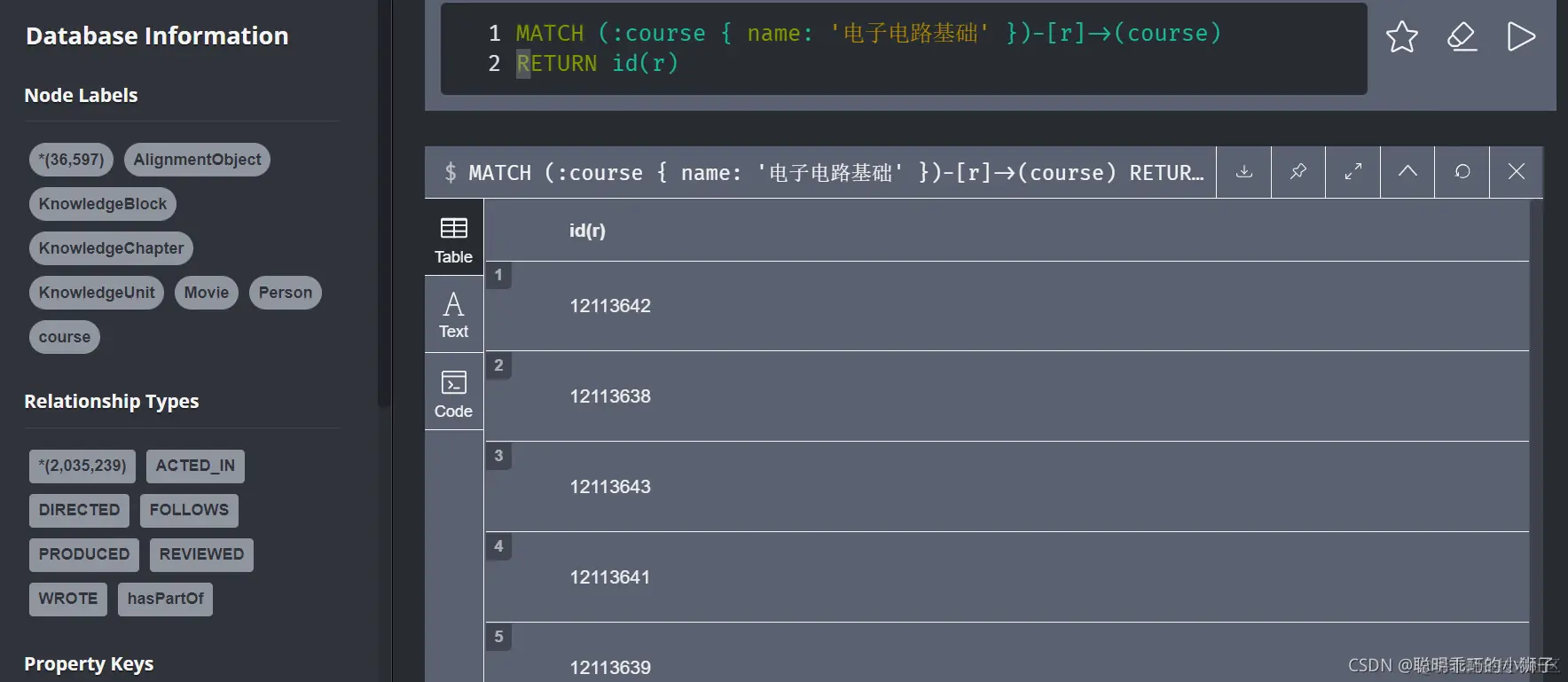The height and width of the screenshot is (682, 1568).
Task: Download the result frame
Action: (1244, 171)
